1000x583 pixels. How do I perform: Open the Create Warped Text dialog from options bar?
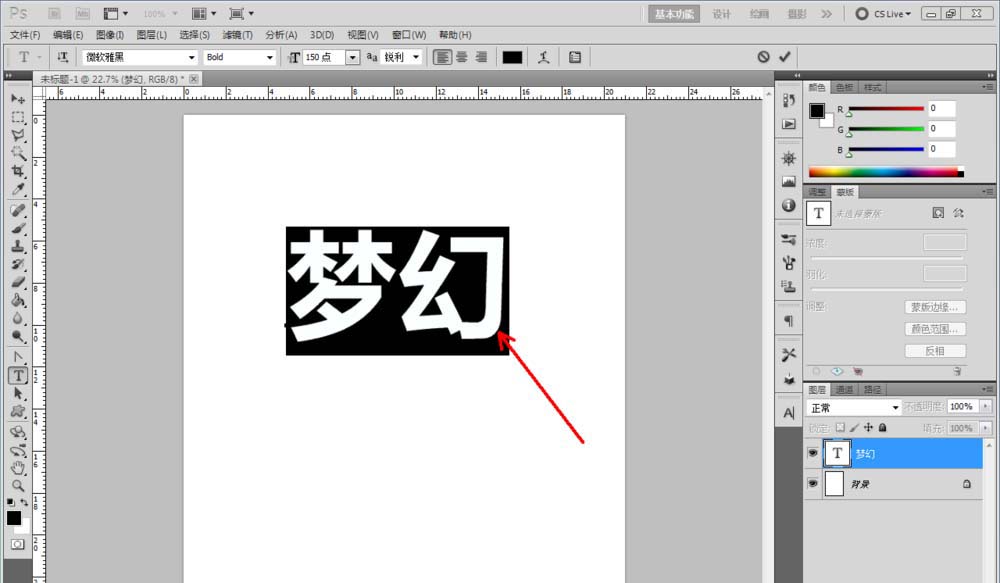click(543, 57)
